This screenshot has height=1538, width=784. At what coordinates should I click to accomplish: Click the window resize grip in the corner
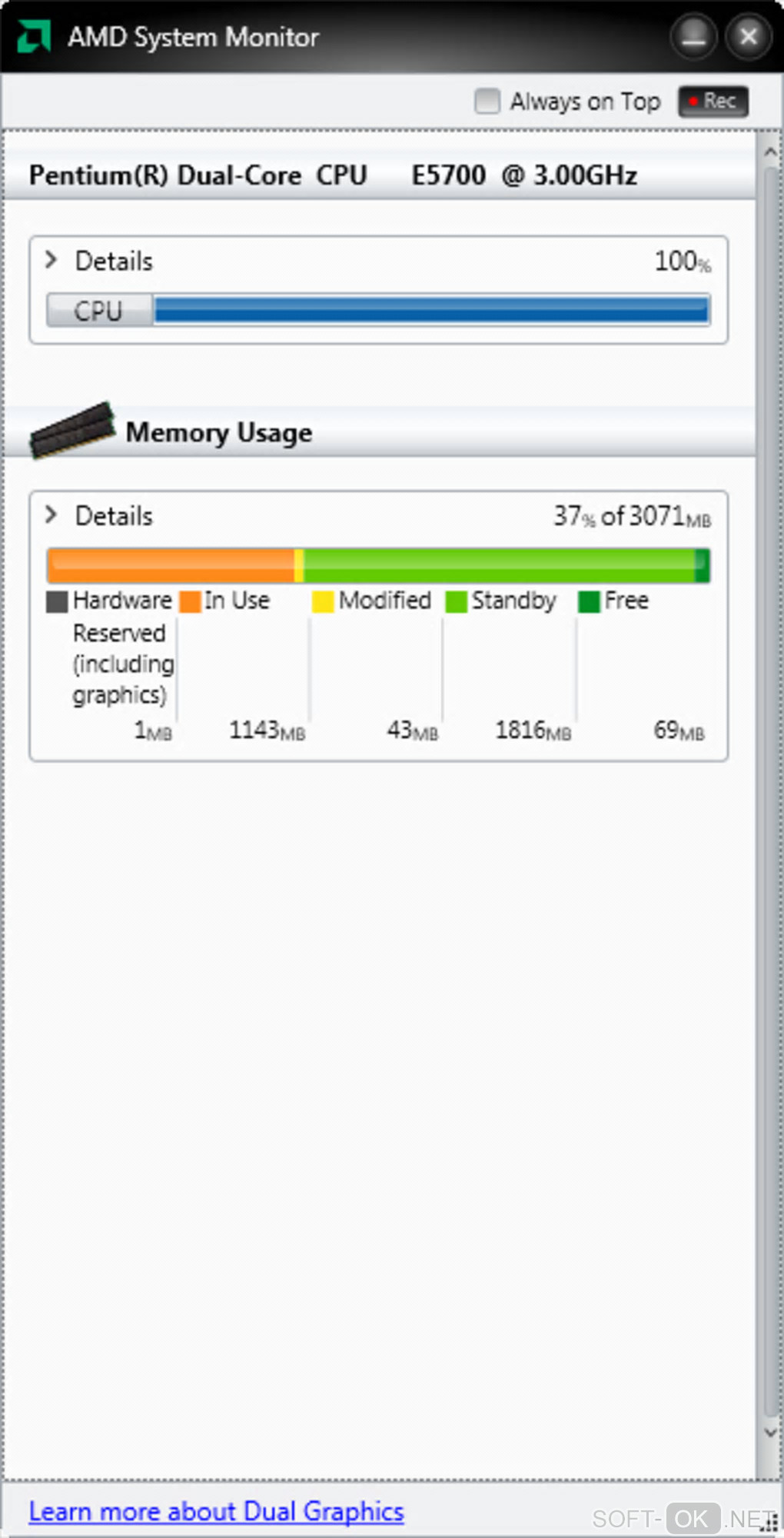(773, 1525)
